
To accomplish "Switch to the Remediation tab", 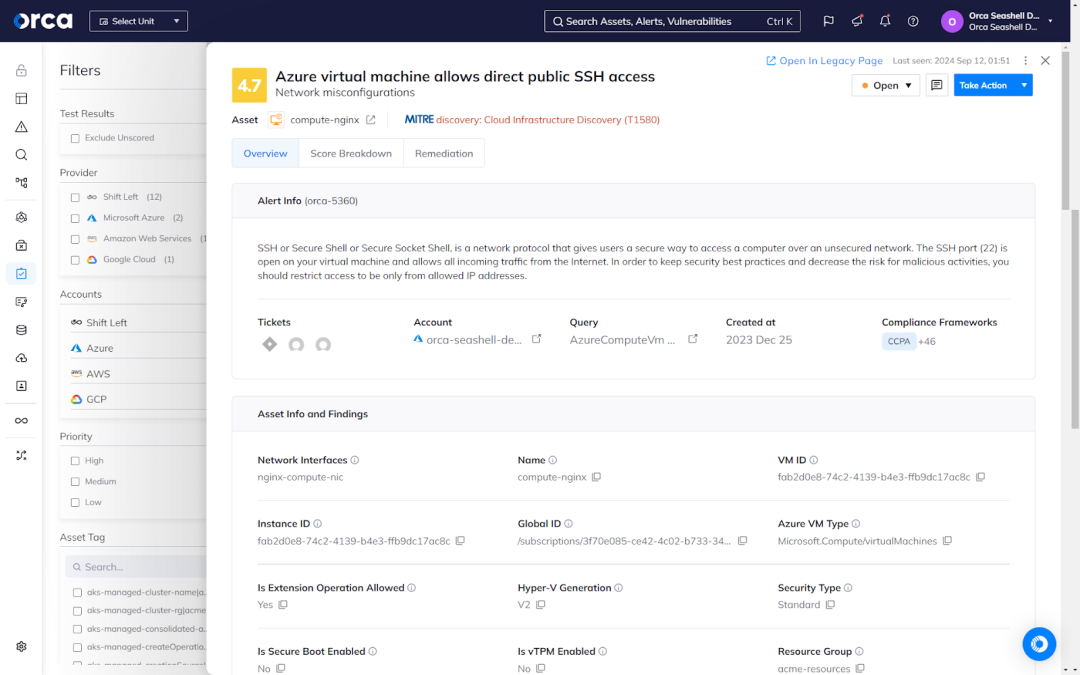I will [x=444, y=154].
